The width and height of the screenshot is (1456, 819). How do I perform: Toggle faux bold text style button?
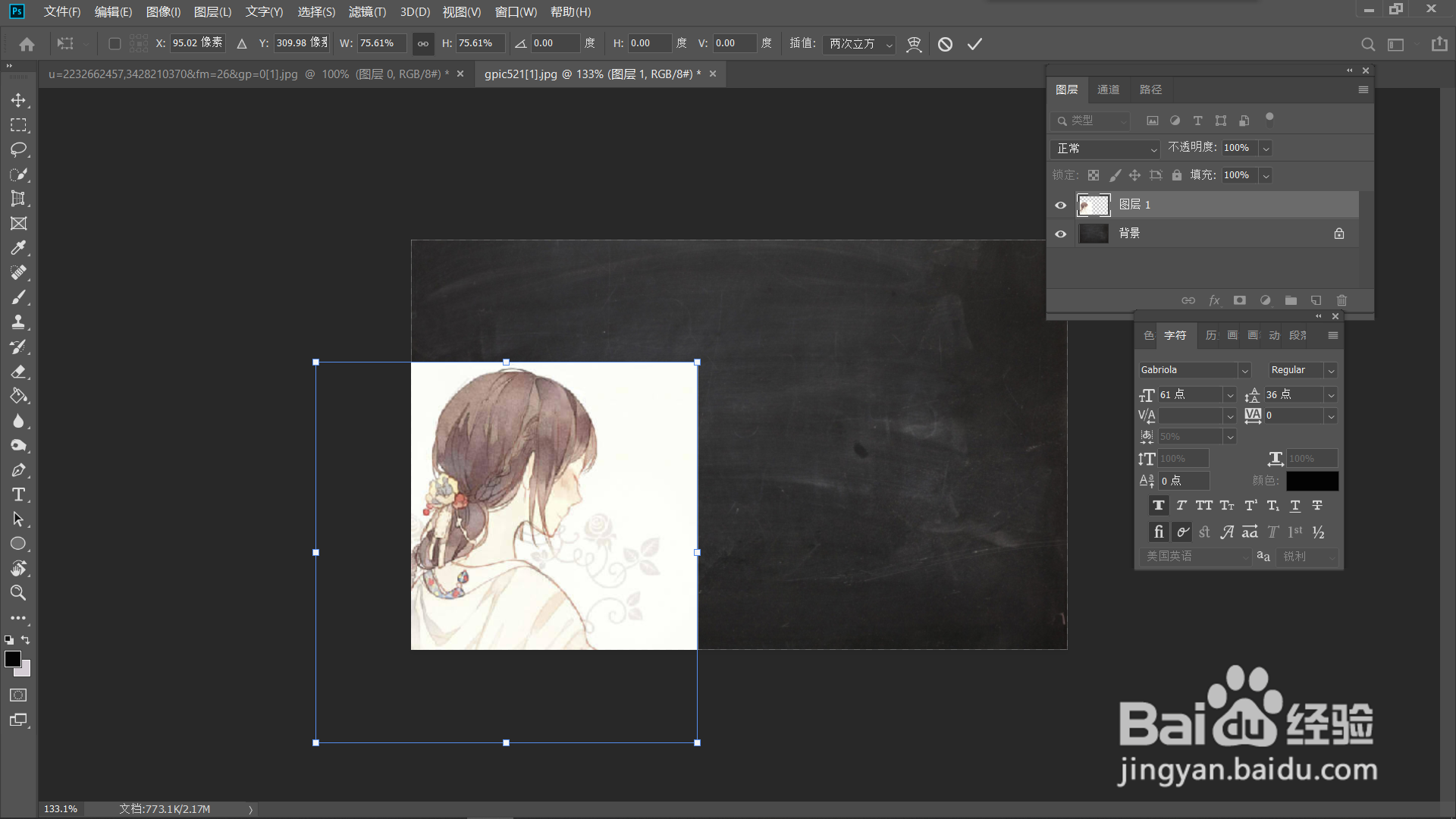click(1158, 506)
